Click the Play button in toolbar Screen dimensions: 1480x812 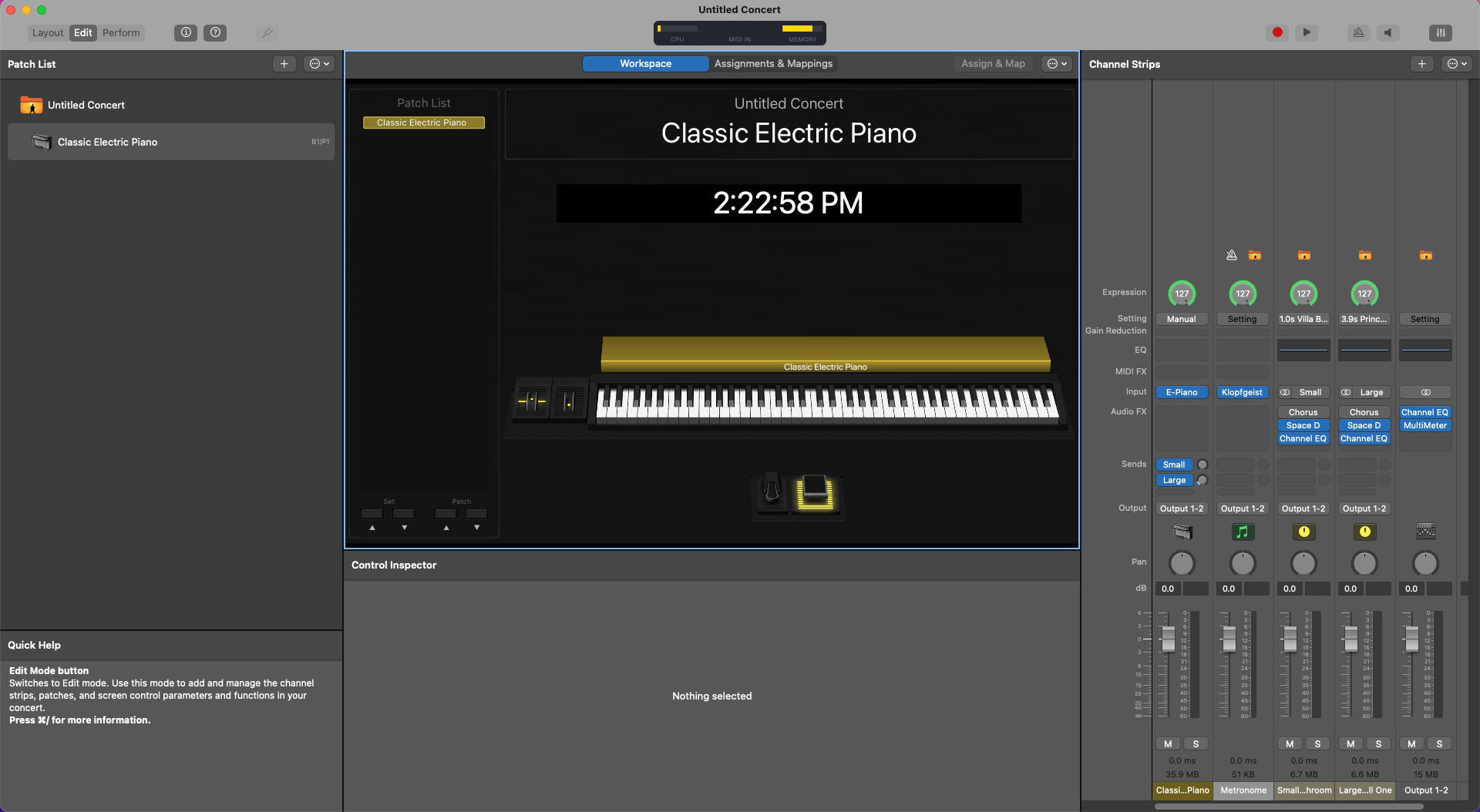coord(1306,32)
